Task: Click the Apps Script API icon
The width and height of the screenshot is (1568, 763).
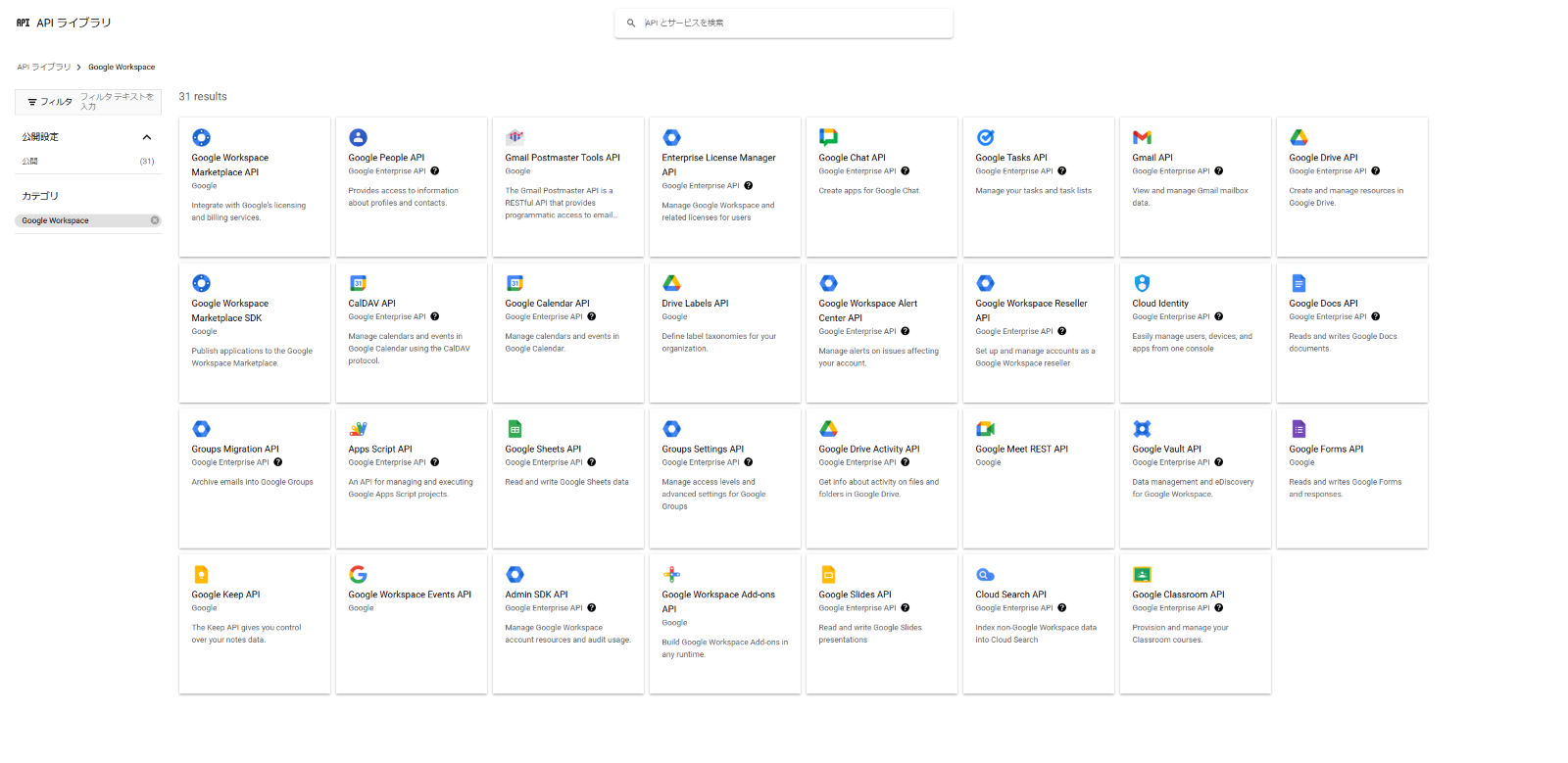Action: (x=358, y=429)
